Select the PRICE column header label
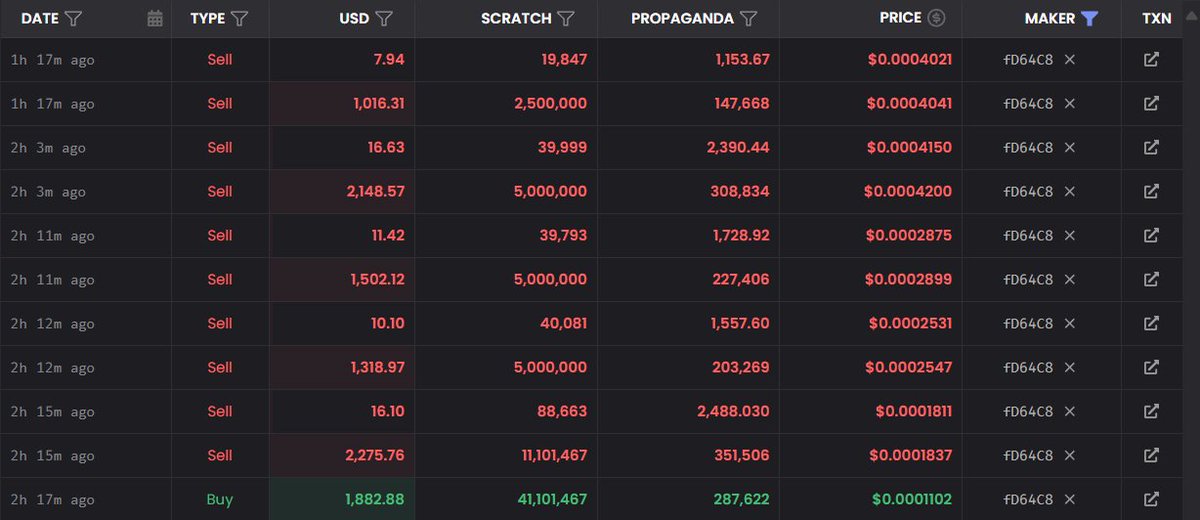Screen dimensions: 1200x520 (901, 18)
